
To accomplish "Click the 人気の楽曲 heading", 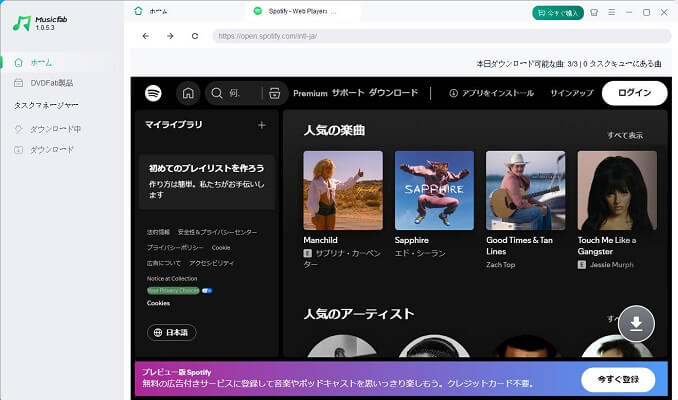I will tap(334, 130).
